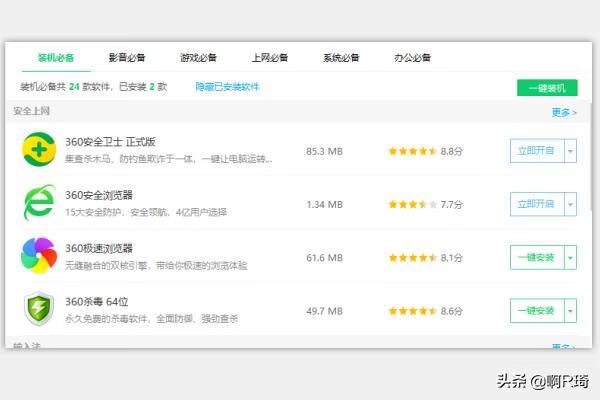This screenshot has width=600, height=400.
Task: Switch to the 游戏必备 tab
Action: click(x=198, y=58)
